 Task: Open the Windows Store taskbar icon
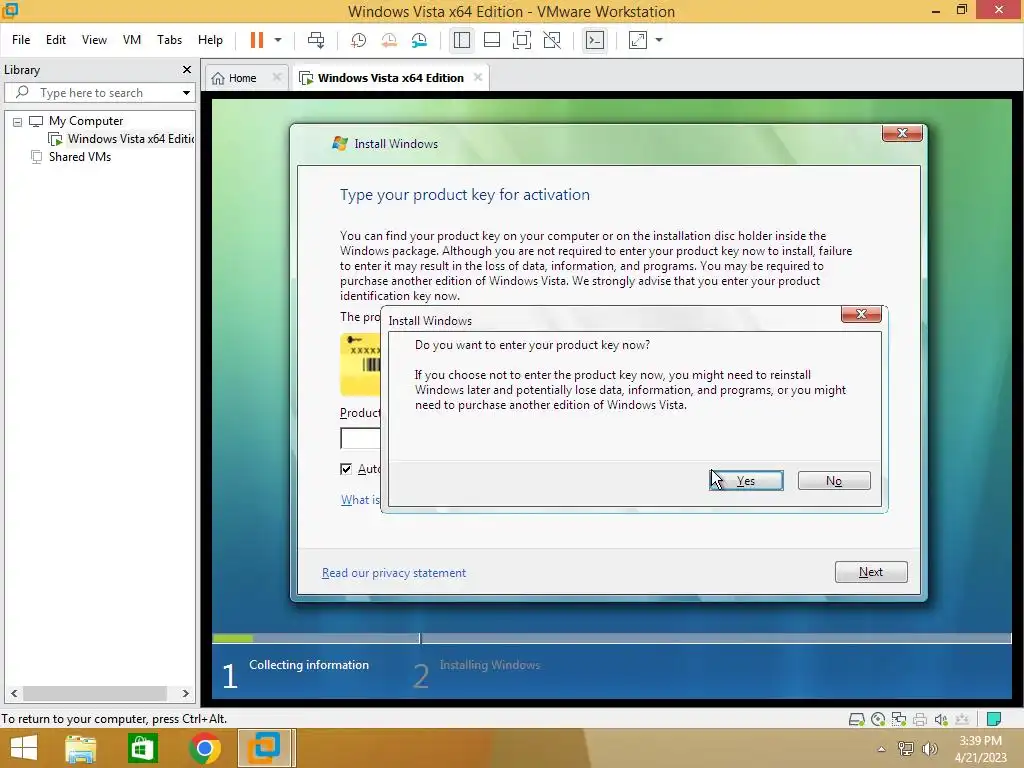(x=142, y=748)
